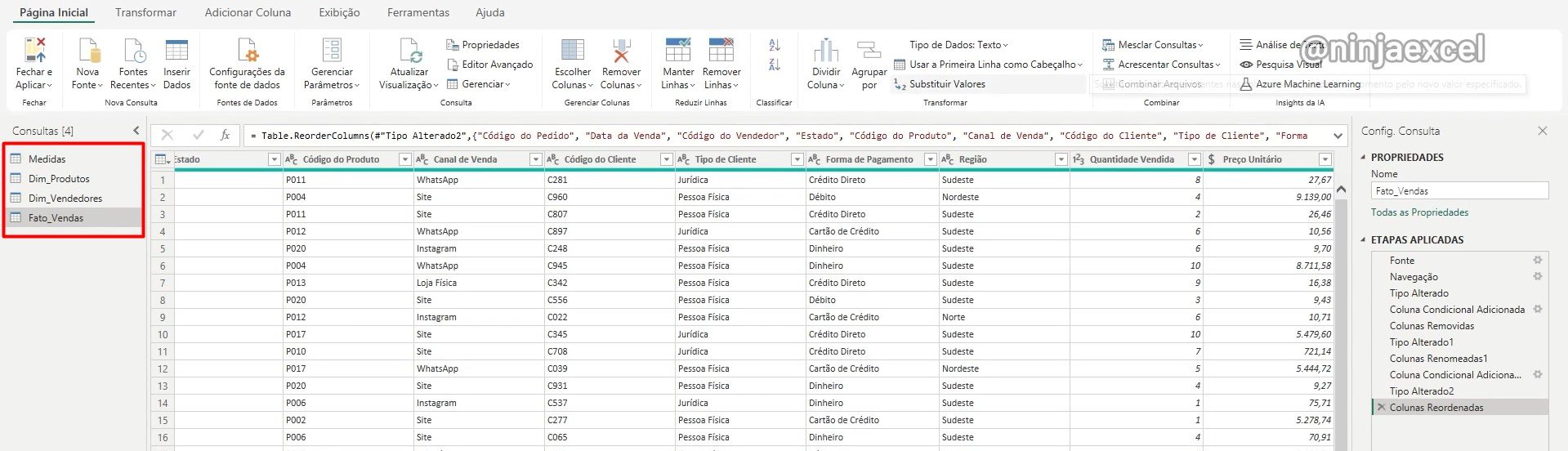Sort ascending with the A-Z icon
The image size is (1568, 451).
(x=775, y=45)
